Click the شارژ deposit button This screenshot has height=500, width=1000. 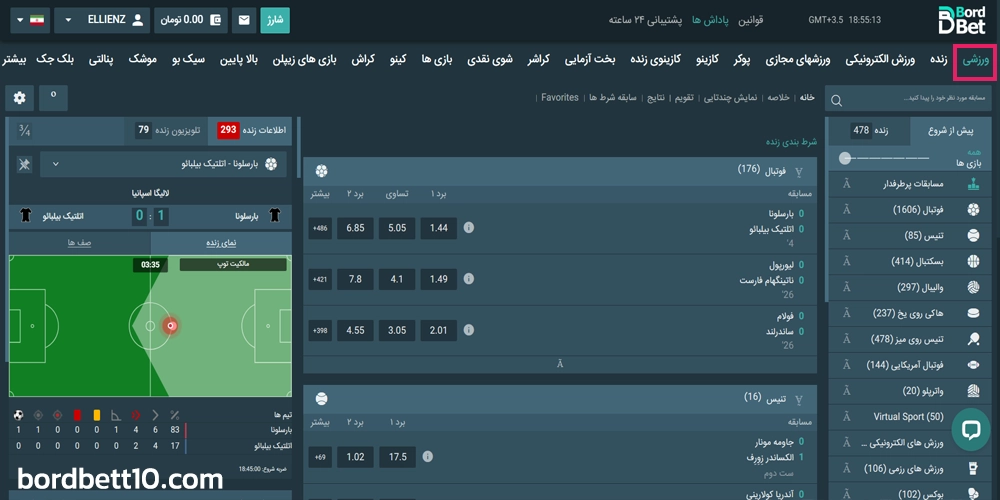275,20
